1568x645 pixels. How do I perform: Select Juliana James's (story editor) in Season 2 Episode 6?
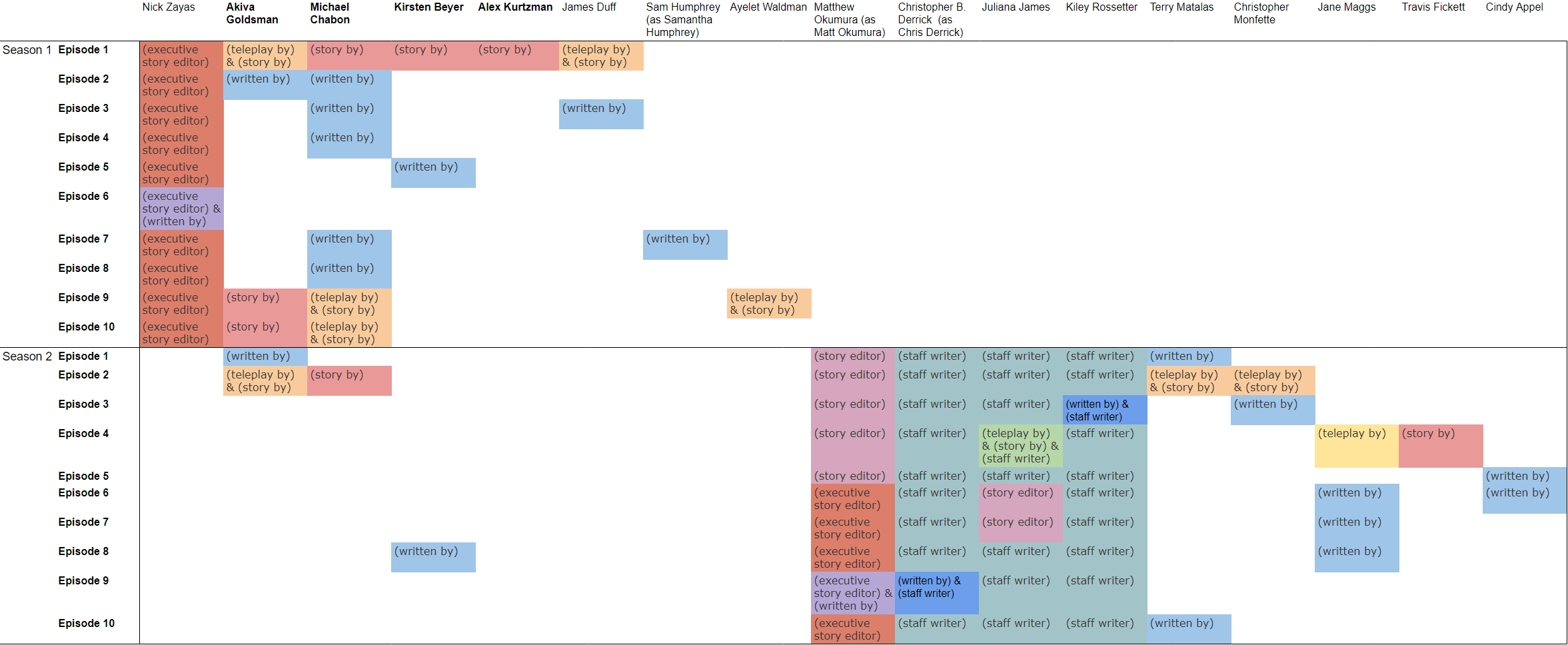tap(1021, 499)
